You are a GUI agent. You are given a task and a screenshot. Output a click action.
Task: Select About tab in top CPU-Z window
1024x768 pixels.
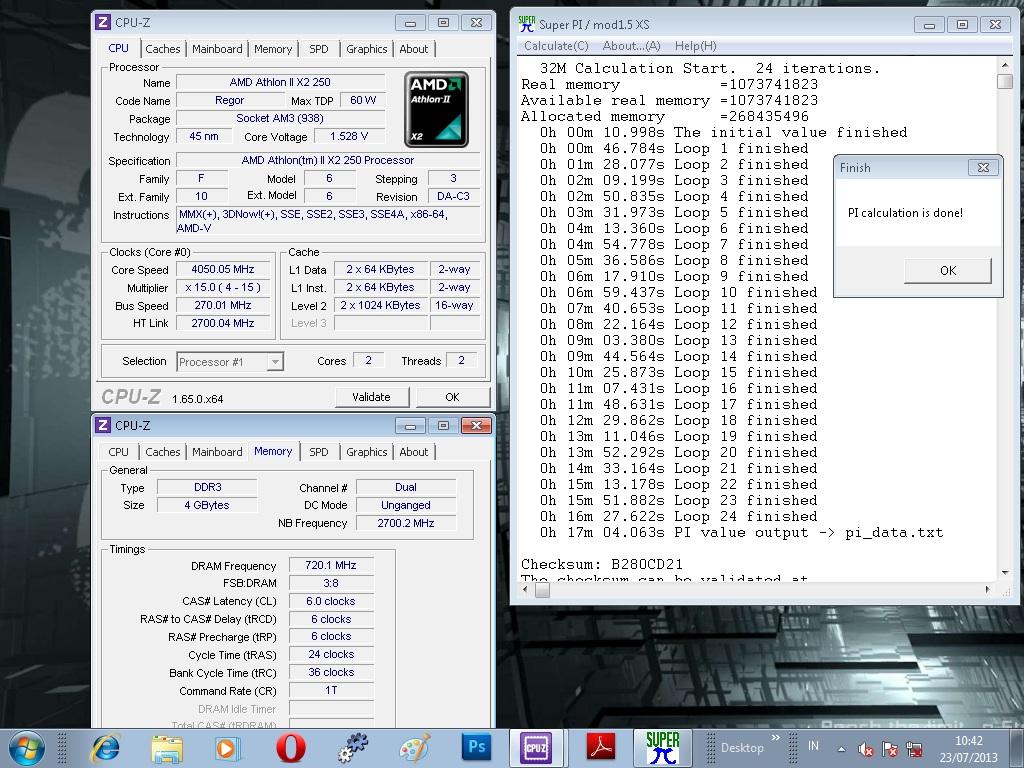point(413,49)
